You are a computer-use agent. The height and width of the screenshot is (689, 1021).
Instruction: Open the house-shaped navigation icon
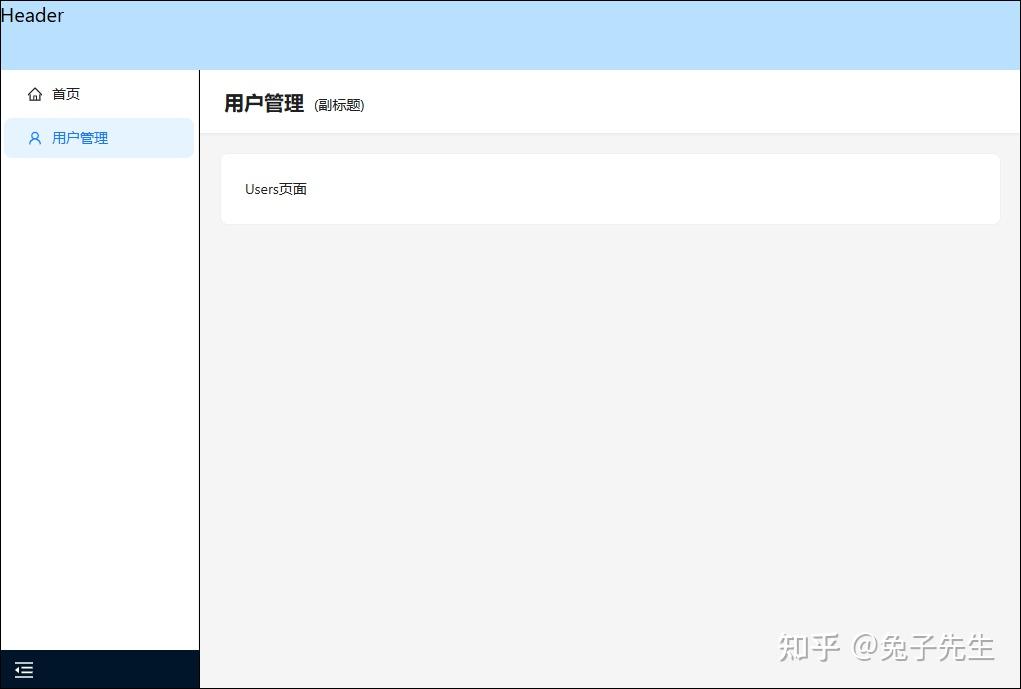33,93
